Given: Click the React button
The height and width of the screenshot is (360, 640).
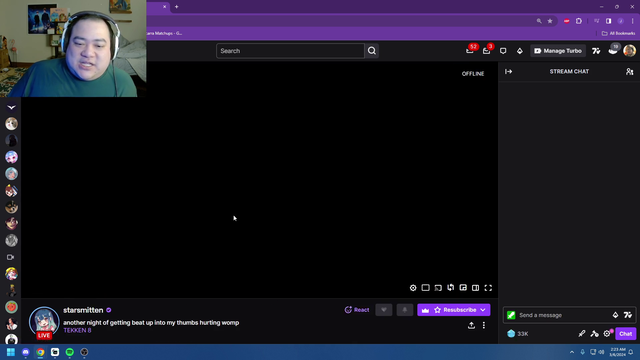Looking at the screenshot, I should coord(357,310).
